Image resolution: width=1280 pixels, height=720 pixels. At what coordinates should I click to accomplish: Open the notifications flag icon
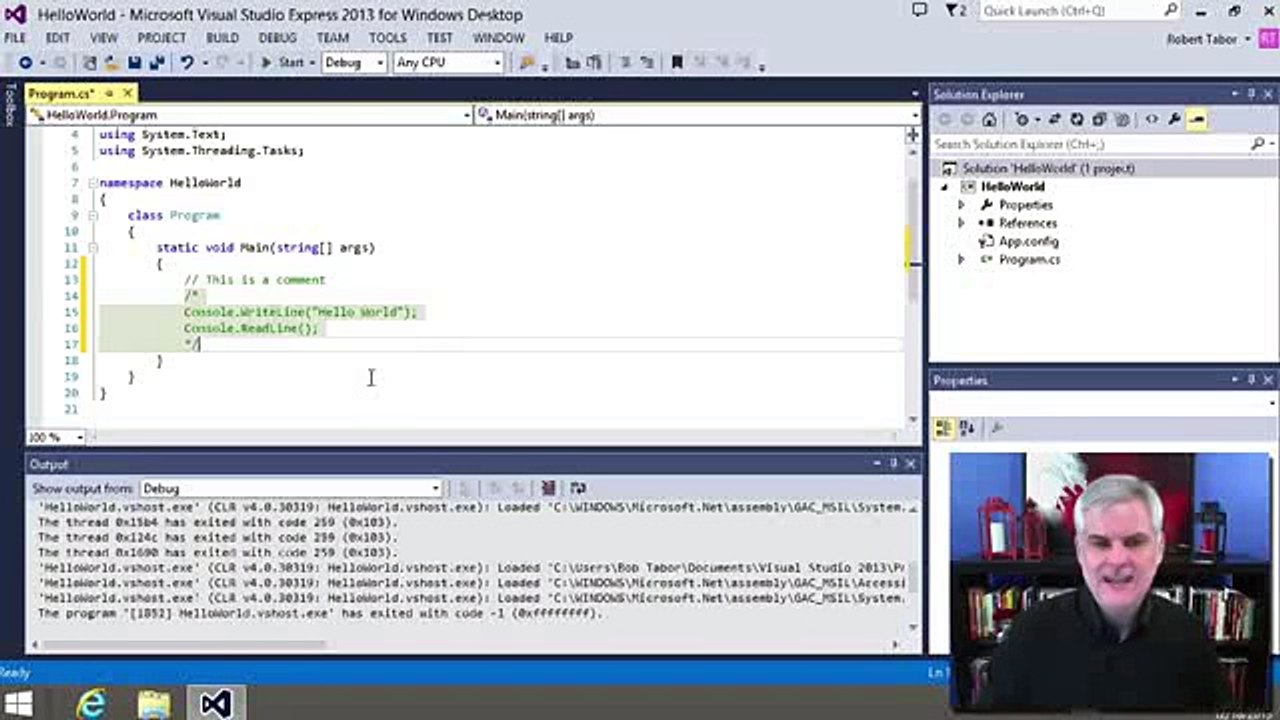[955, 11]
